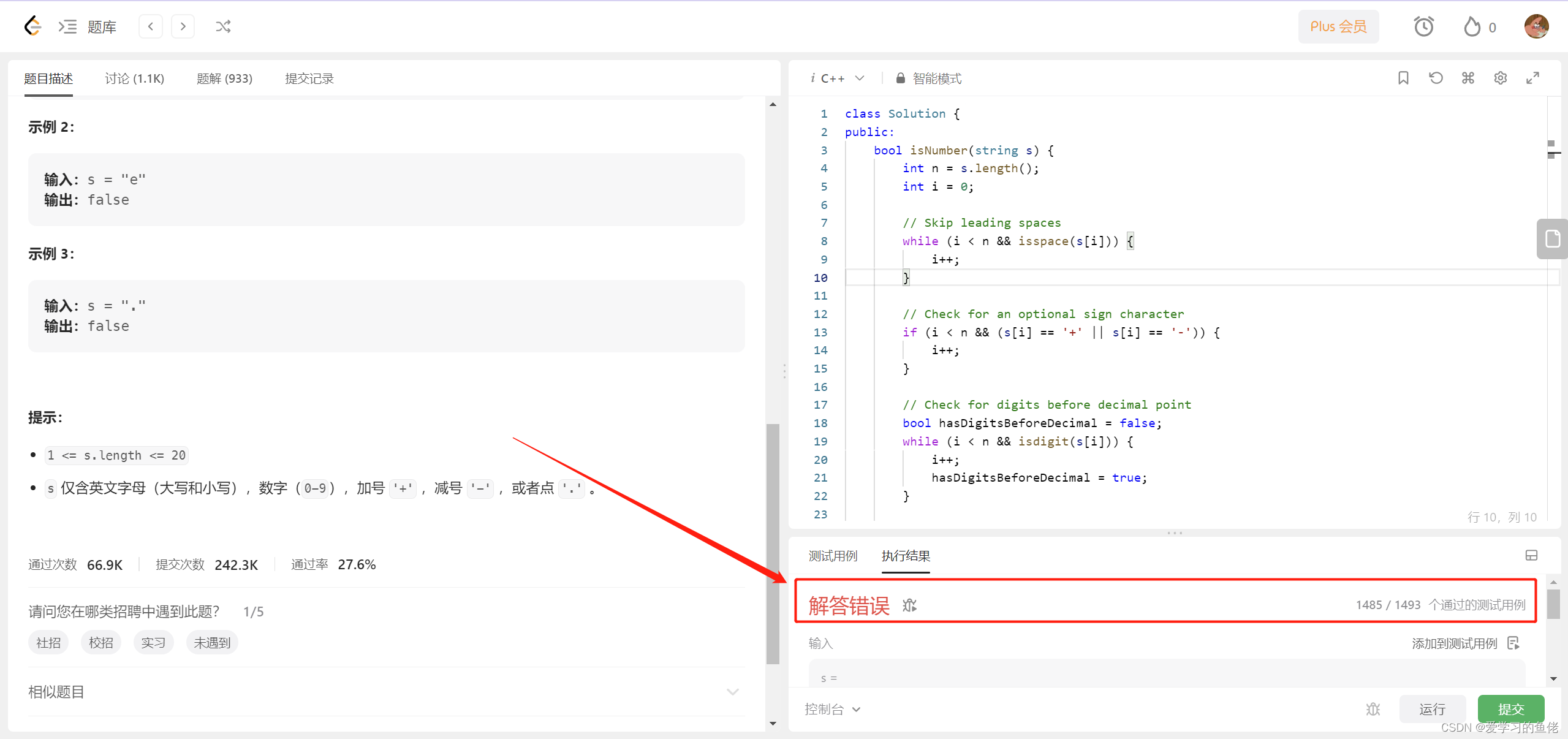Click the 题解 solutions link
The height and width of the screenshot is (739, 1568).
coord(221,79)
